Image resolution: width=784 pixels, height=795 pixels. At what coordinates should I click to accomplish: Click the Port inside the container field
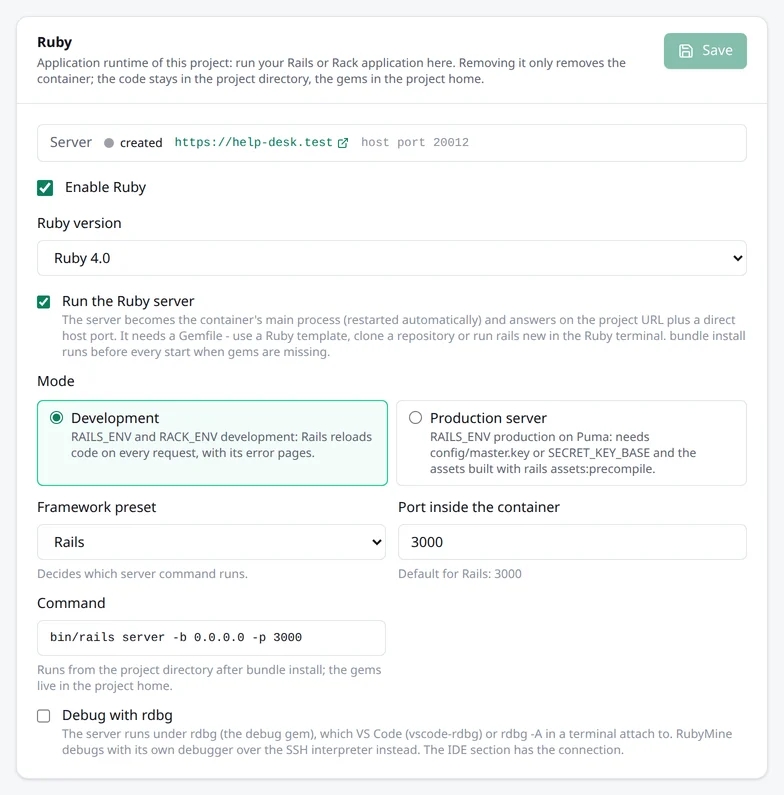[572, 542]
